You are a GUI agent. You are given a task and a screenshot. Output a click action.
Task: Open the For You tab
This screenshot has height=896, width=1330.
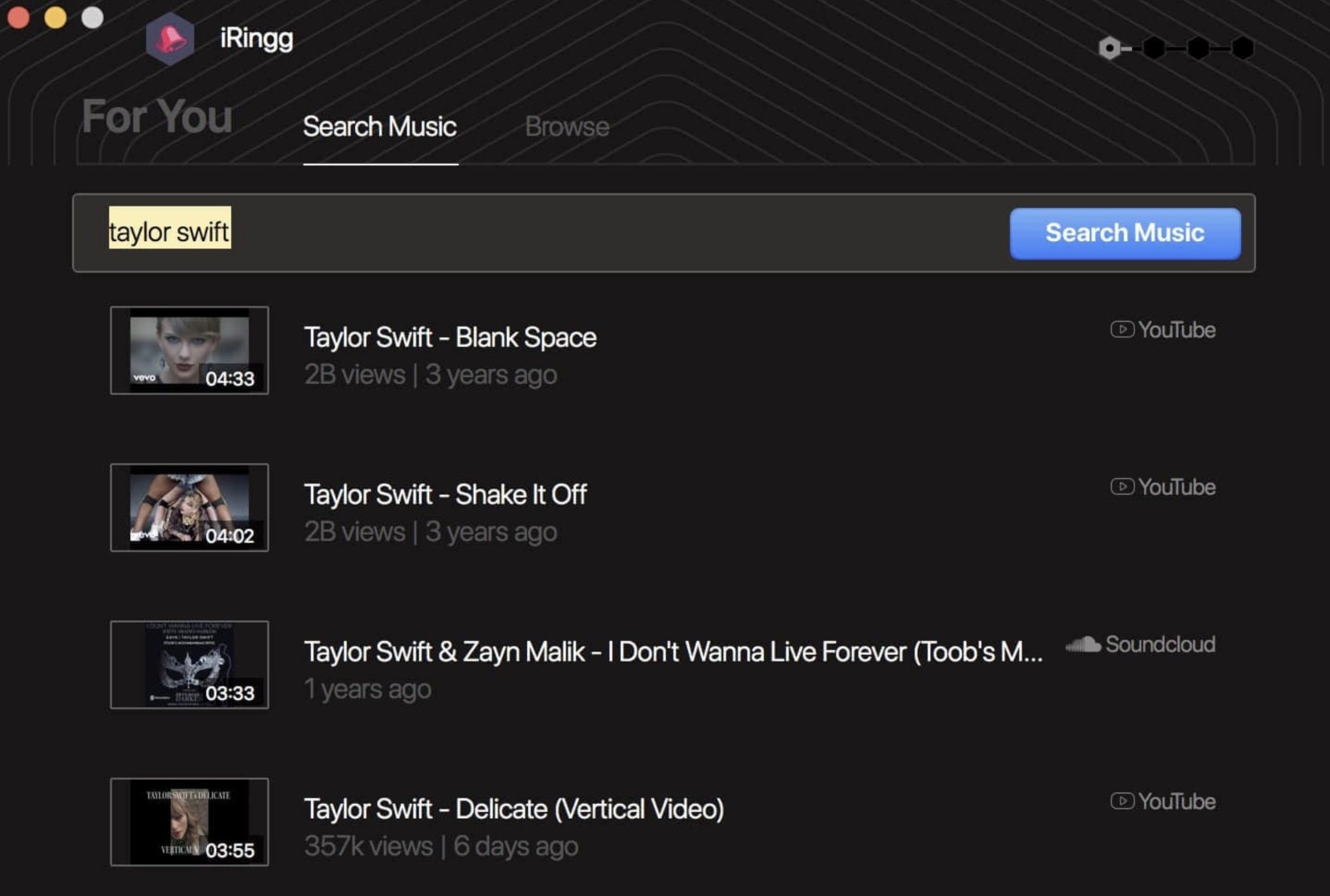[157, 116]
